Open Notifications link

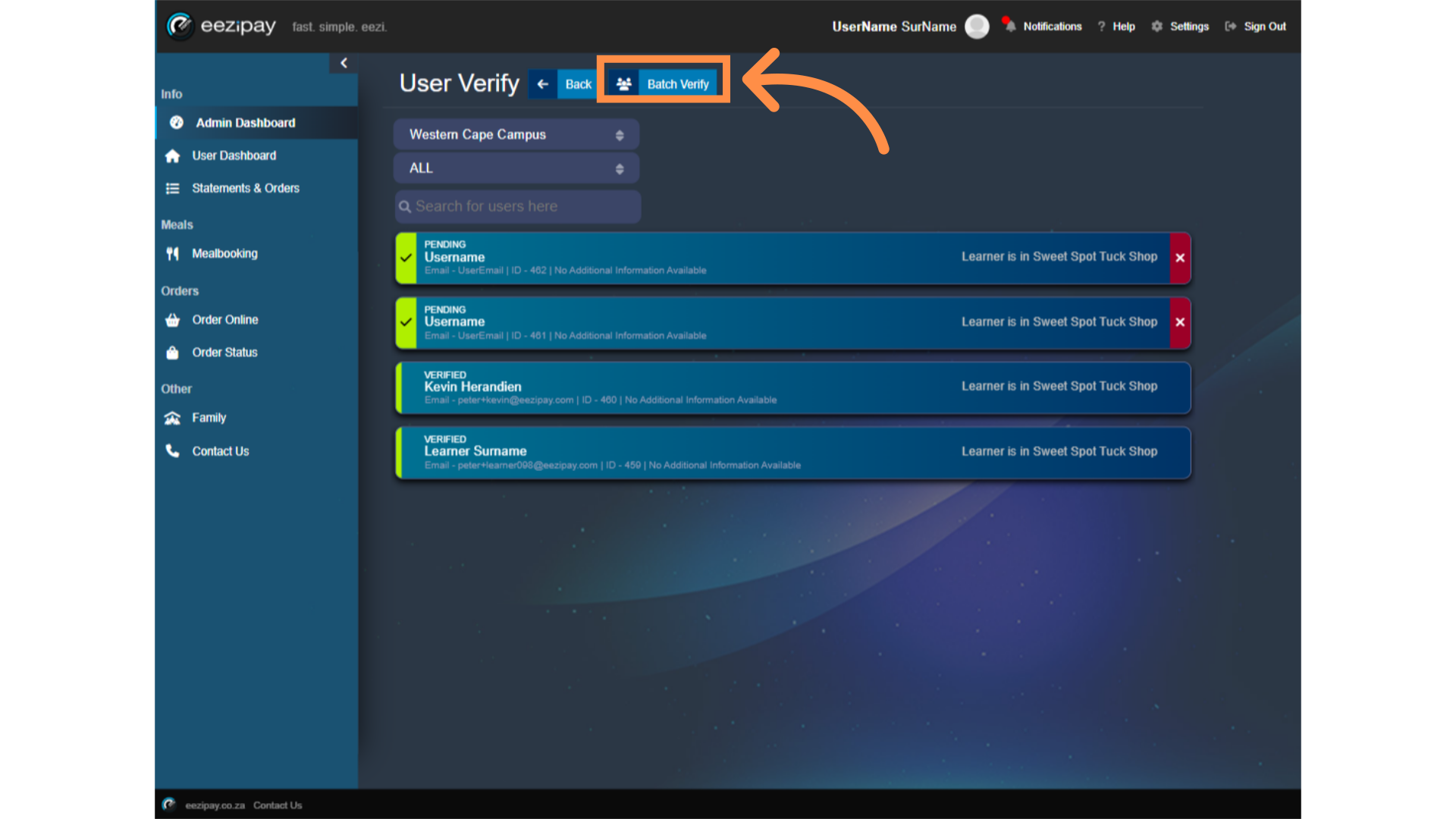coord(1053,27)
